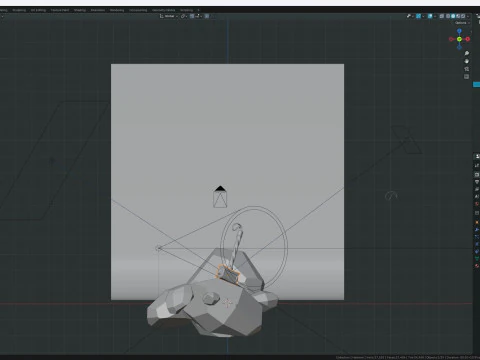The image size is (480, 360).
Task: Switch to rendered viewport shading
Action: click(463, 16)
